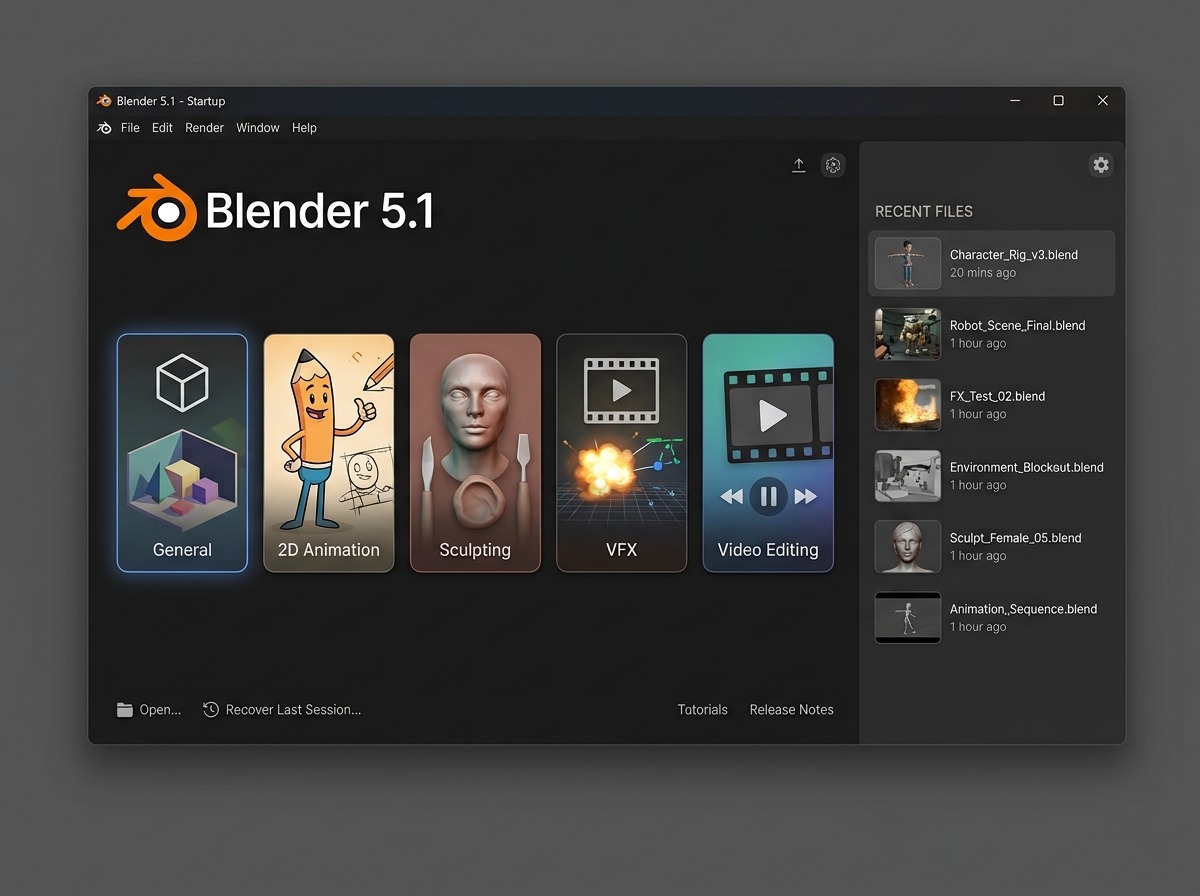Screen dimensions: 1200x896
Task: Click the FX_Test_02 fire thumbnail
Action: (908, 405)
